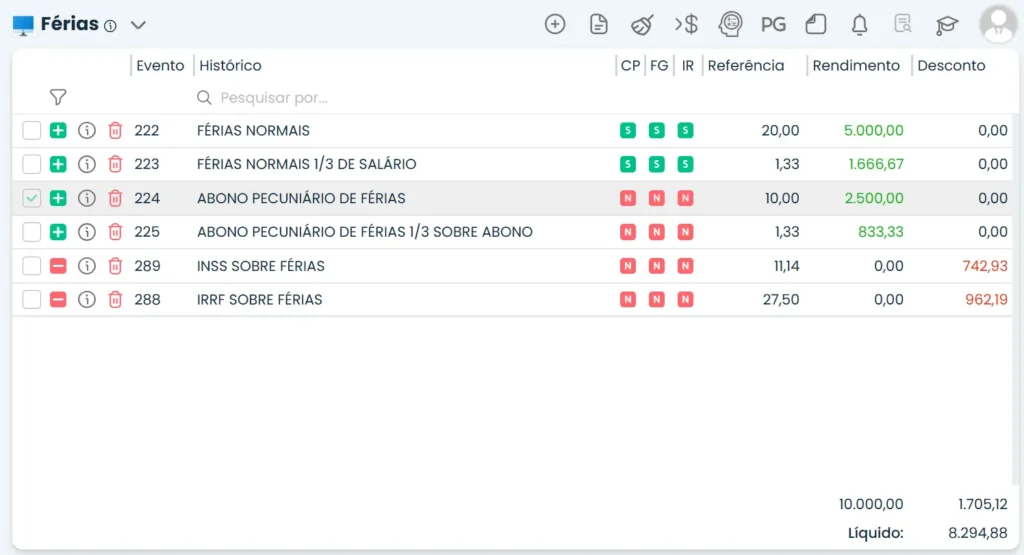Toggle IR flag N on row 288
This screenshot has width=1024, height=555.
tap(685, 300)
